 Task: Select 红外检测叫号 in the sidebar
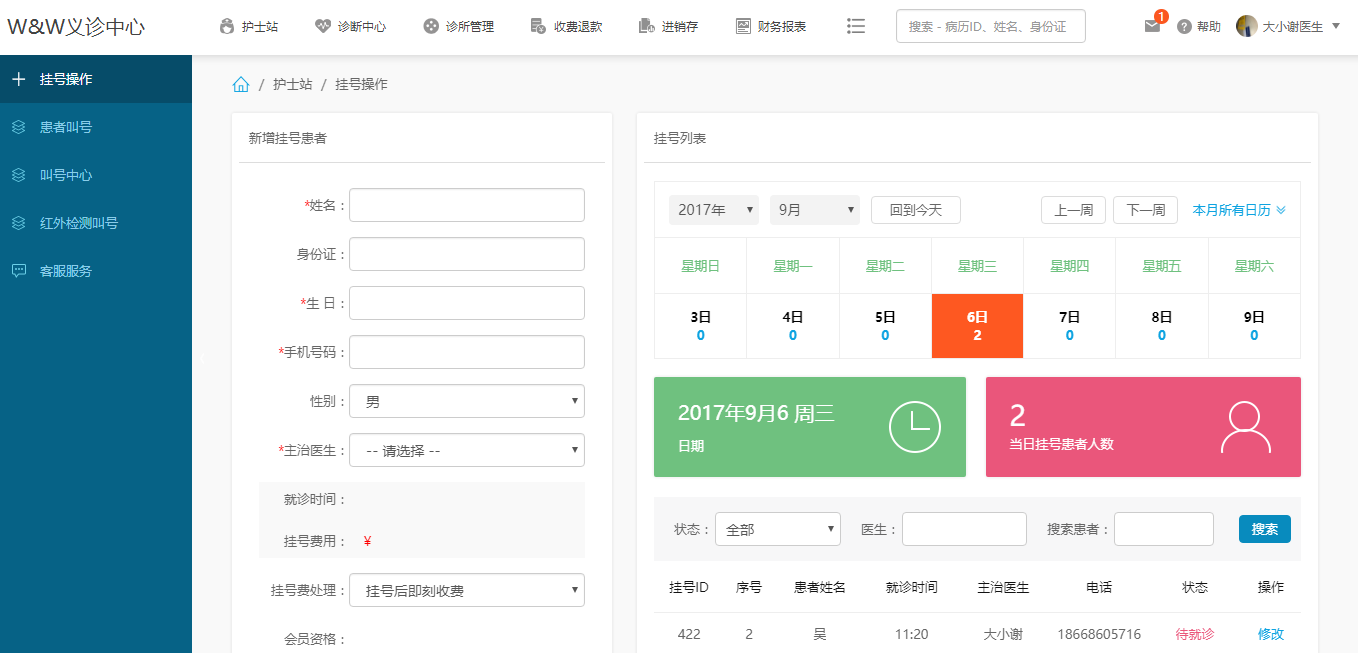coord(96,223)
